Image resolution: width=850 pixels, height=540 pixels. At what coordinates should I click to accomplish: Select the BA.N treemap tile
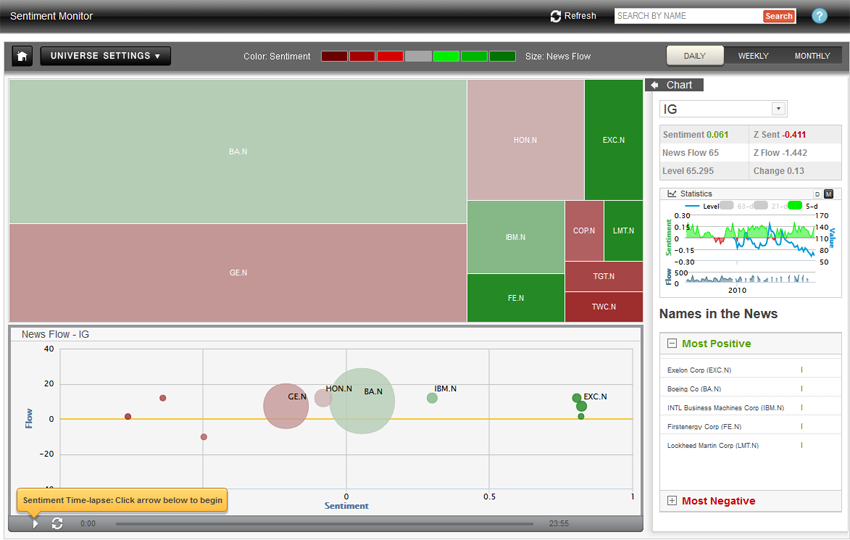coord(238,152)
